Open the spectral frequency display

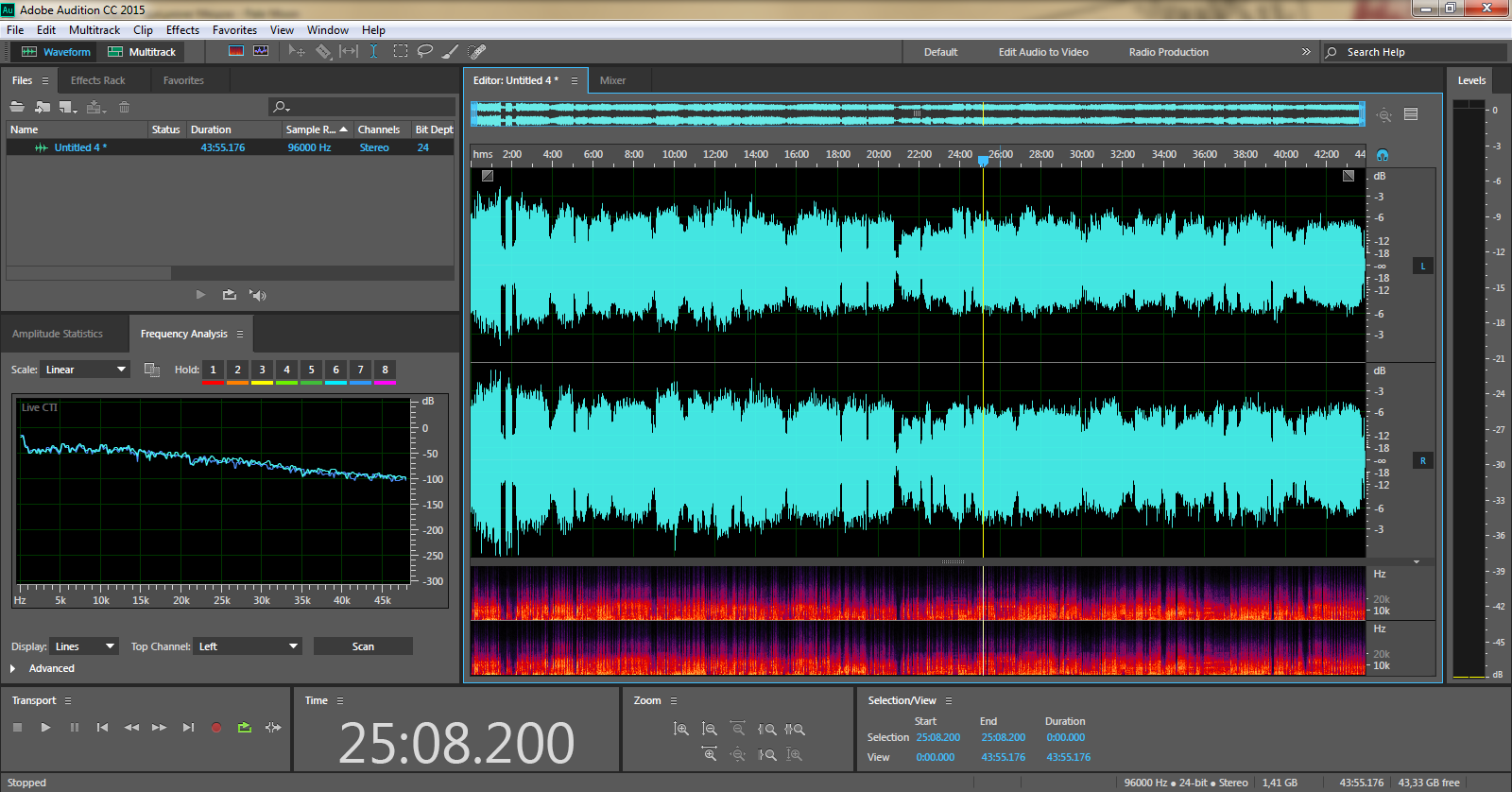236,51
